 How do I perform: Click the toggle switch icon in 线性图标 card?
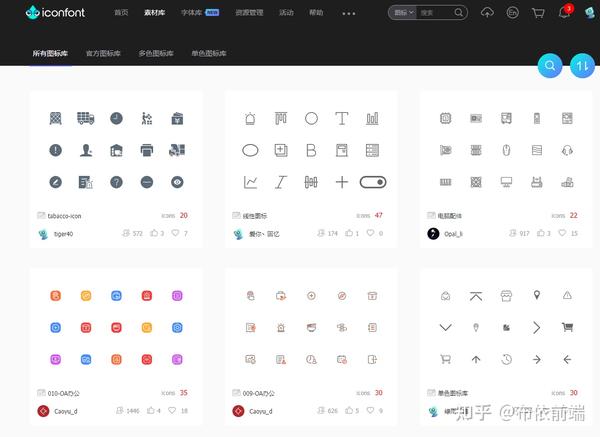373,182
